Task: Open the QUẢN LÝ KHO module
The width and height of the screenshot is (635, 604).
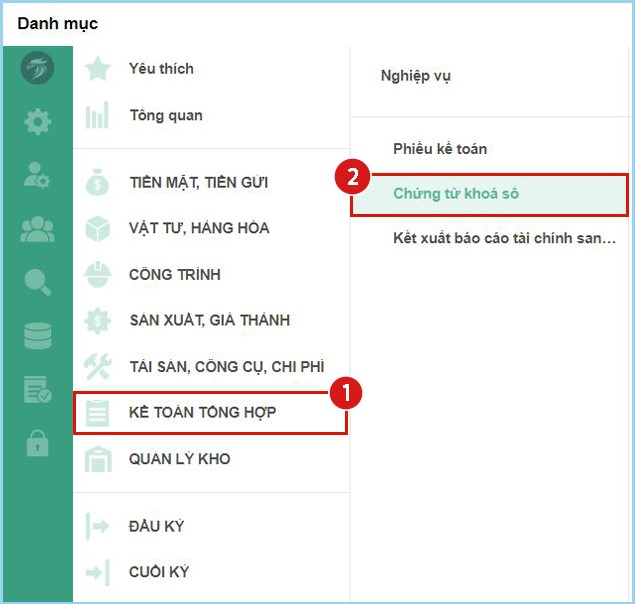Action: [x=179, y=459]
